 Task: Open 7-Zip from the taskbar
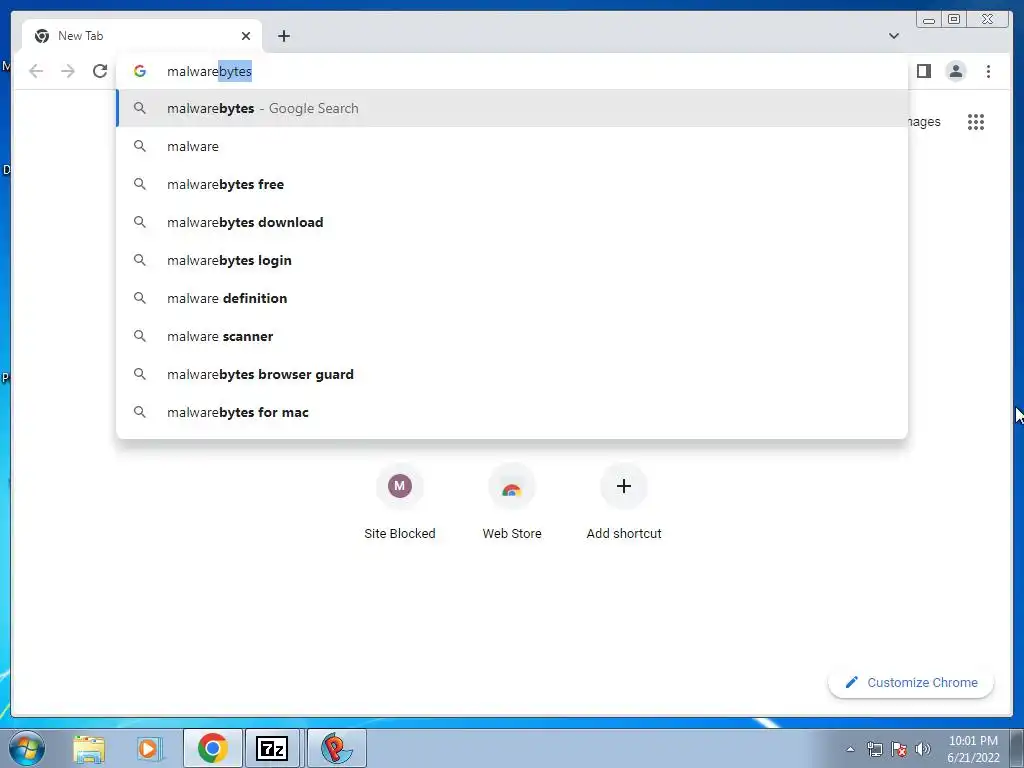click(x=272, y=748)
